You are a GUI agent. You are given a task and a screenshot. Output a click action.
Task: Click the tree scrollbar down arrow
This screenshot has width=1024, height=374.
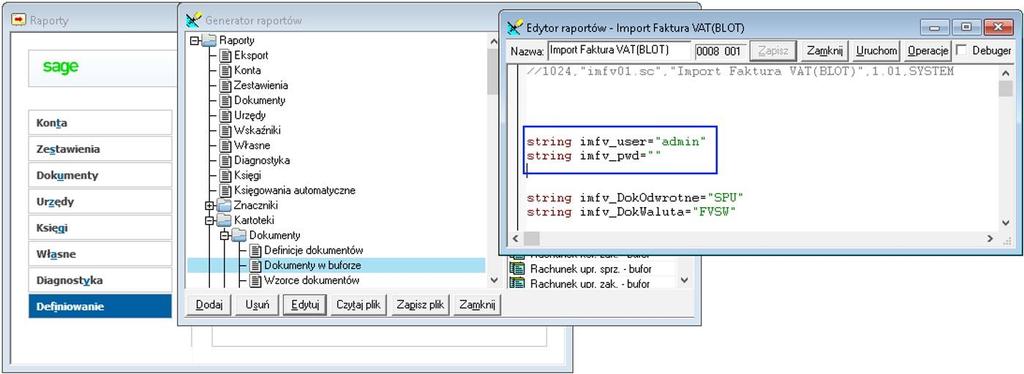(494, 280)
